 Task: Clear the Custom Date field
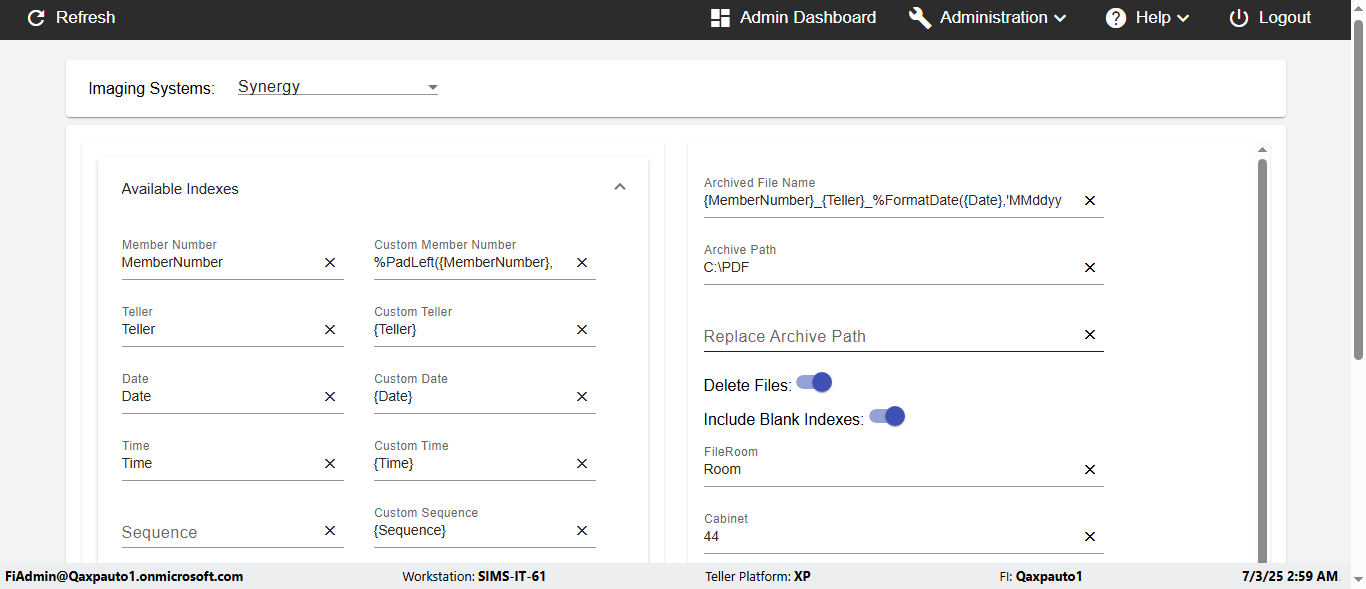click(x=582, y=397)
